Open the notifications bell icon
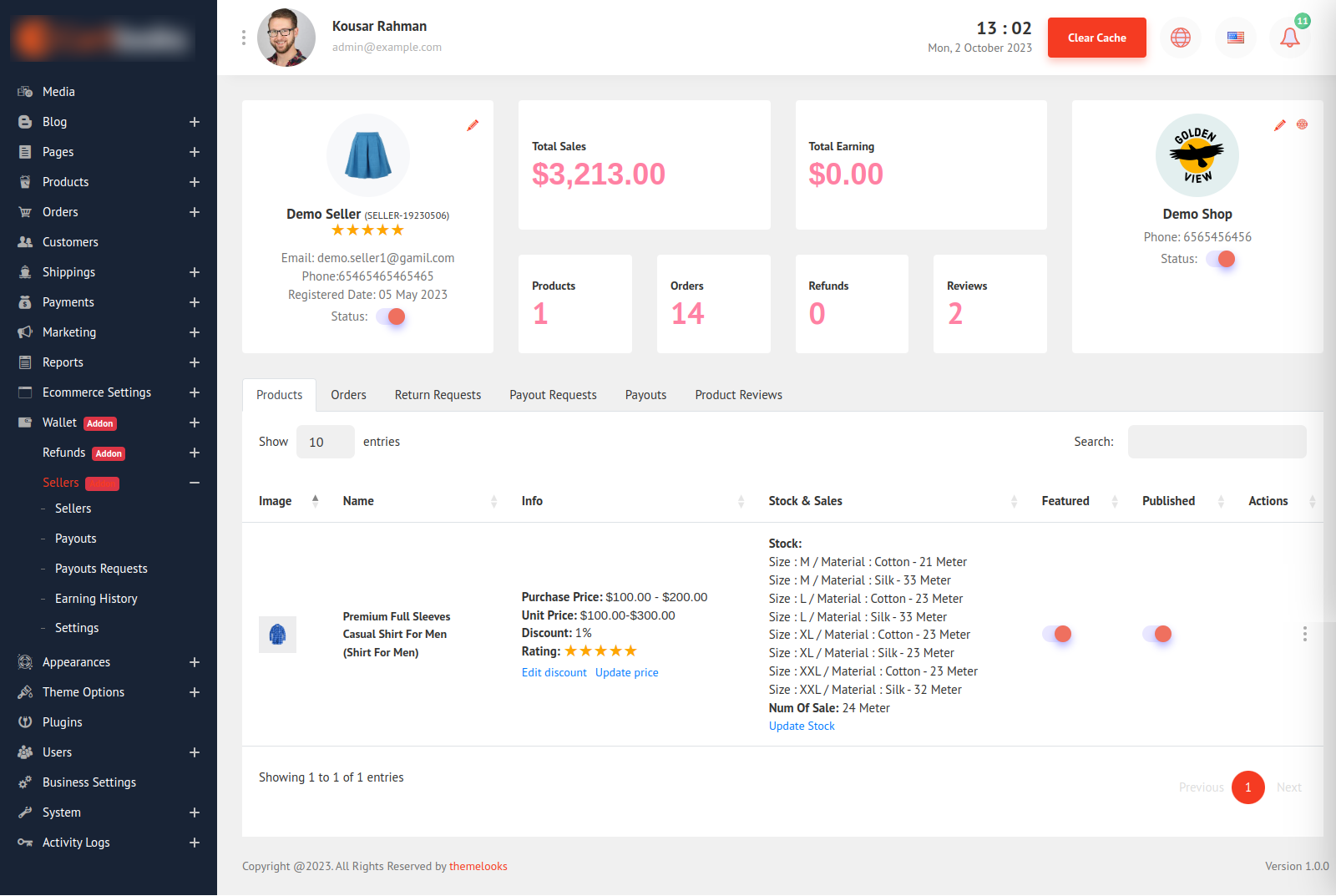 1289,38
